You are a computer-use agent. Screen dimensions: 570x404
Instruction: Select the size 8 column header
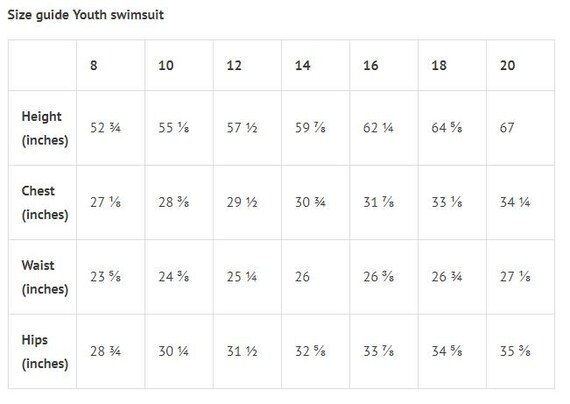tap(93, 65)
